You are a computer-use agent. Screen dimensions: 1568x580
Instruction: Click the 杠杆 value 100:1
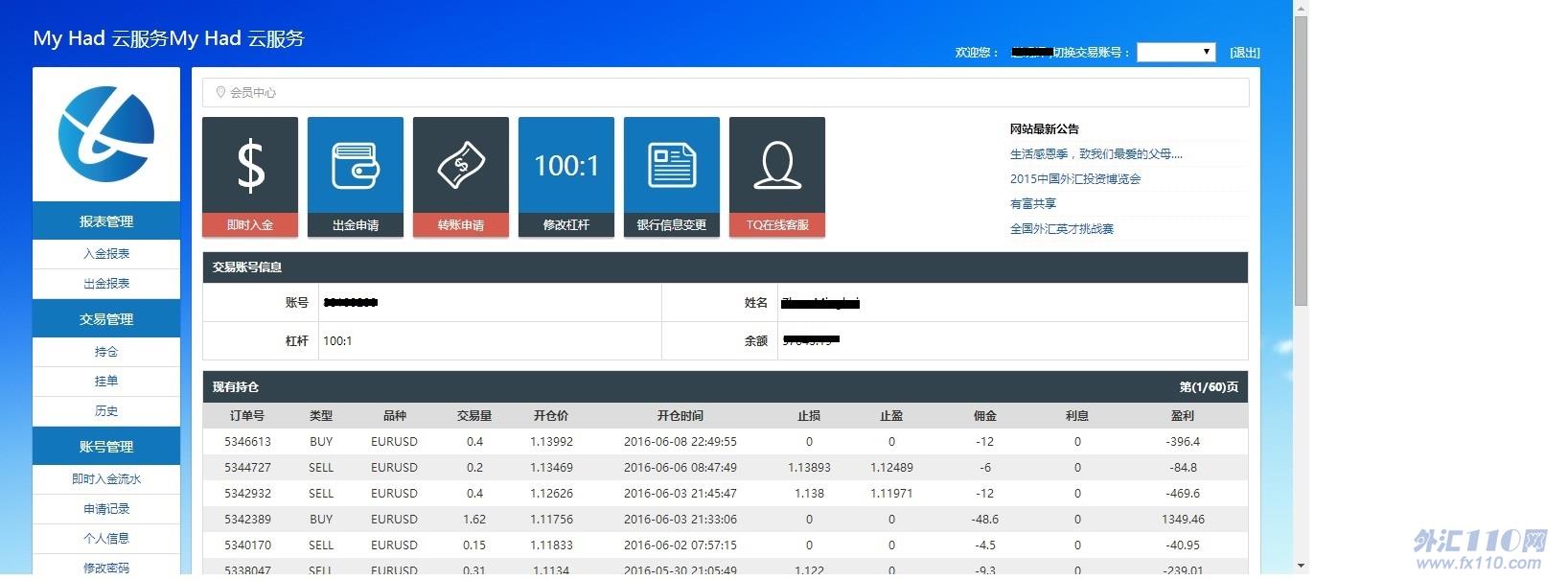point(337,341)
